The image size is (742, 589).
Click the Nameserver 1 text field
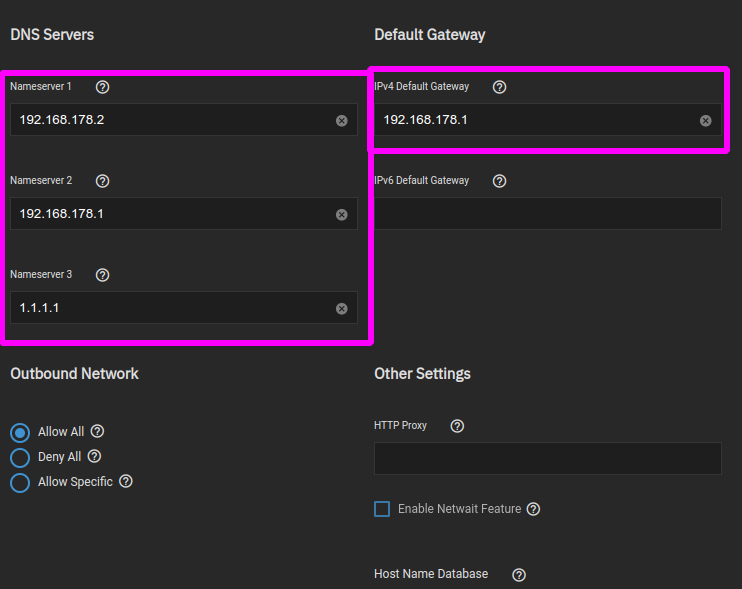point(170,120)
